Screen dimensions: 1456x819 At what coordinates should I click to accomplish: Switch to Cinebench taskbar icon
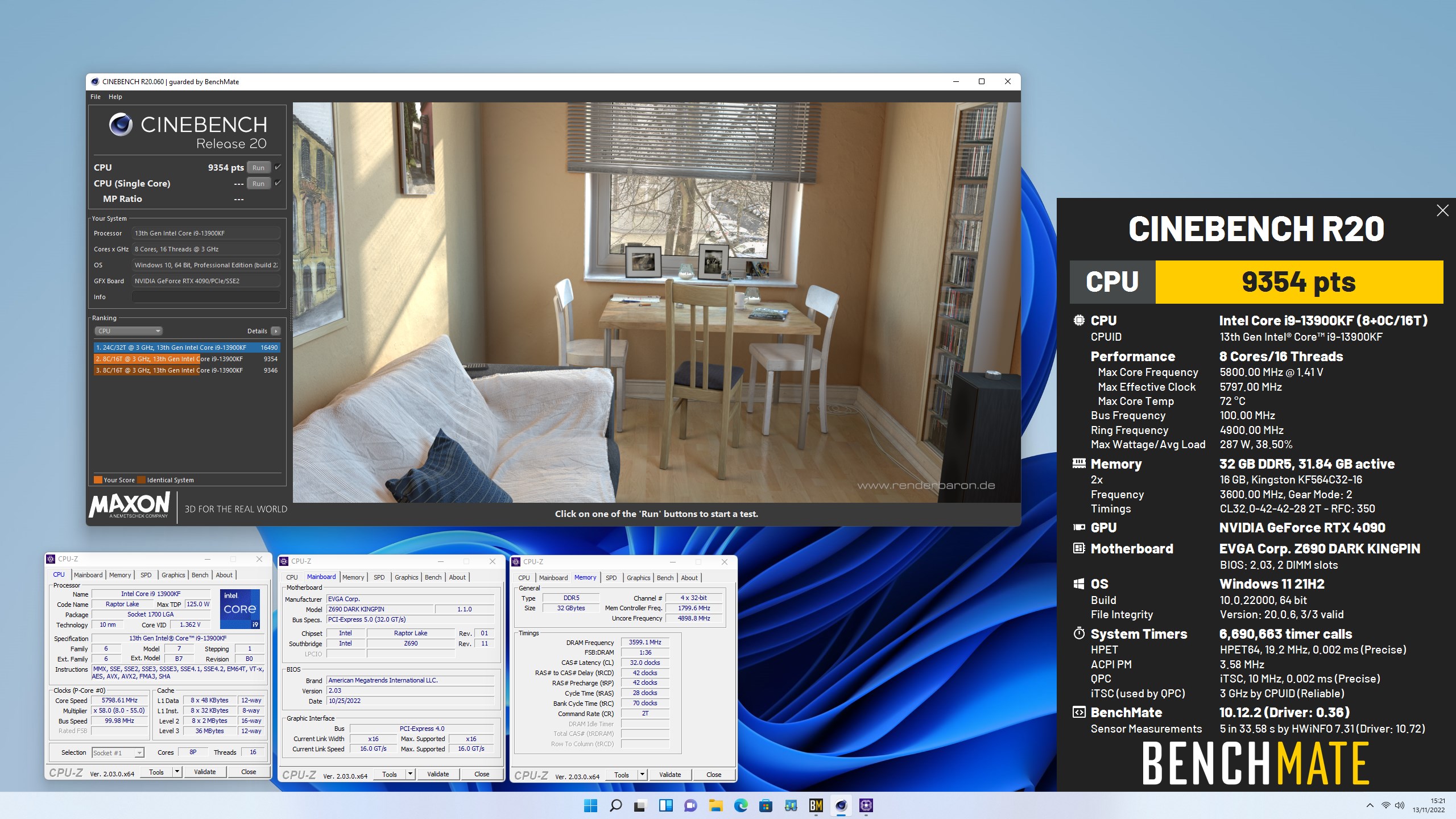point(841,805)
